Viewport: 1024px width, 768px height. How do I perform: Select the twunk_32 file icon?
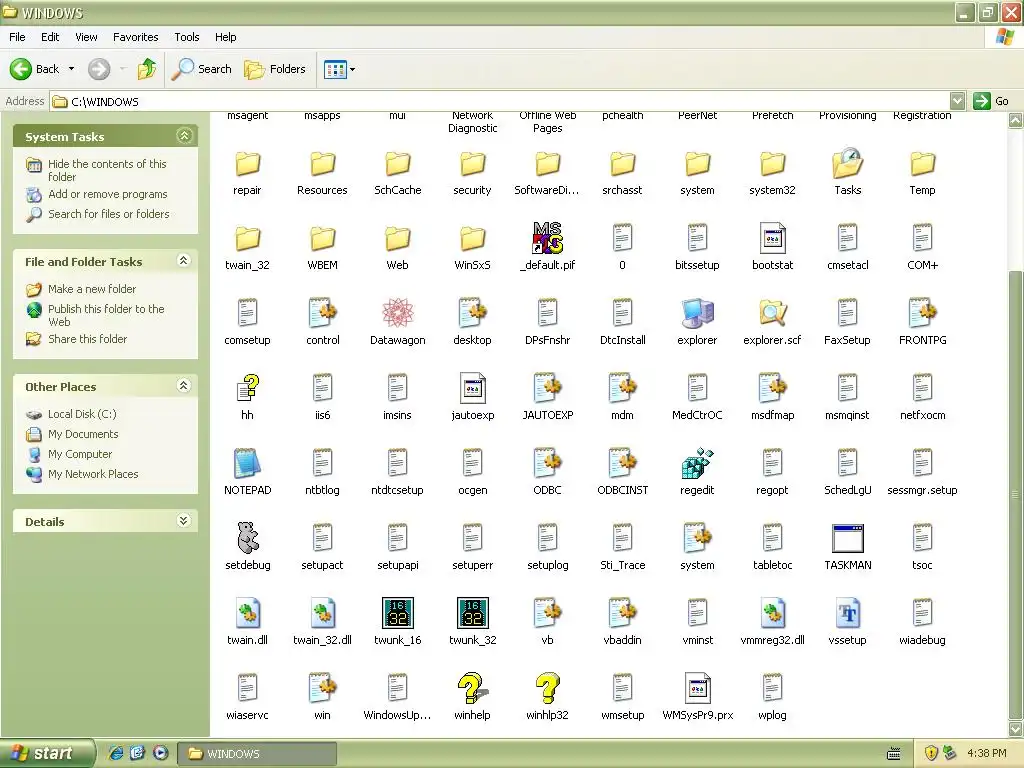(x=472, y=613)
